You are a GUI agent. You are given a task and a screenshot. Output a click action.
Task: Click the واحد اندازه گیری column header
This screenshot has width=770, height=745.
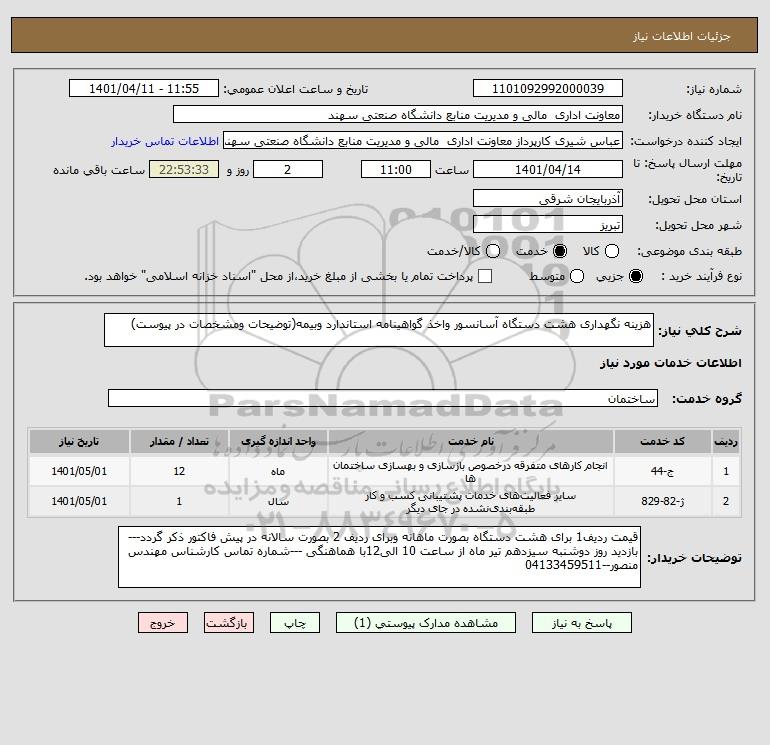click(278, 441)
